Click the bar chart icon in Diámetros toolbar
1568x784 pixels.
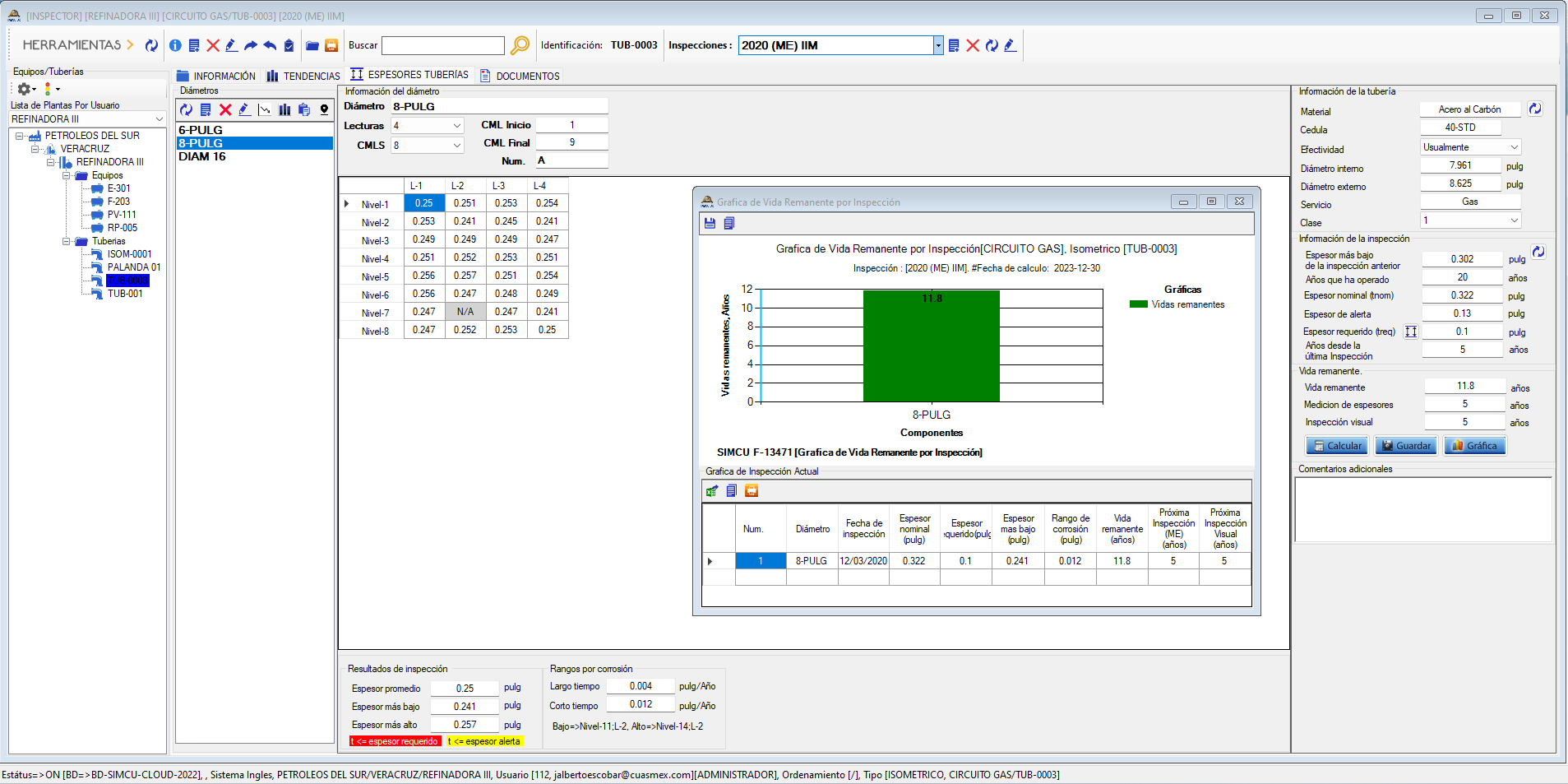(284, 109)
